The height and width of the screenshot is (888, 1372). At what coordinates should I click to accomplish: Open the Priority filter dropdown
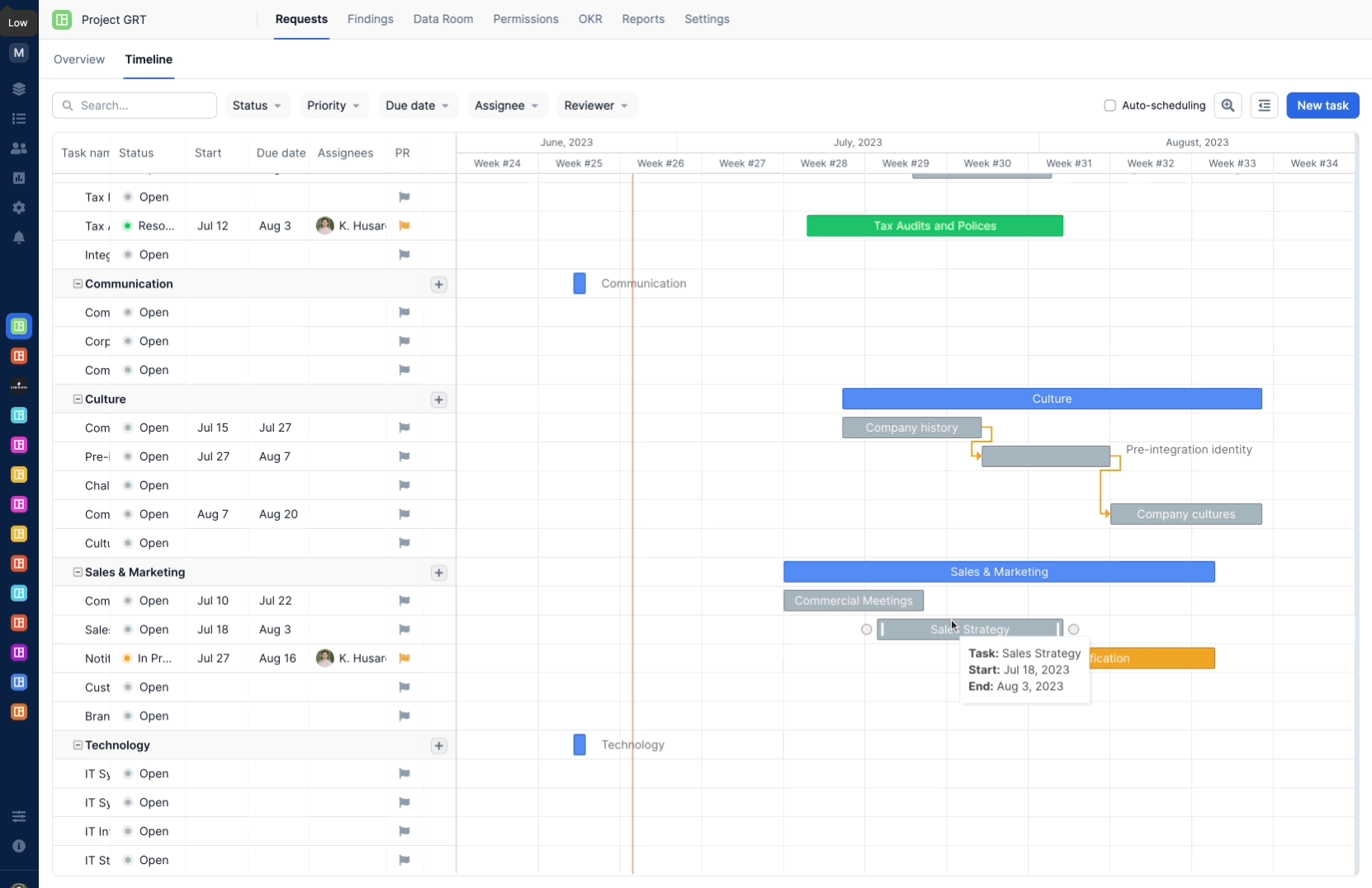[333, 106]
